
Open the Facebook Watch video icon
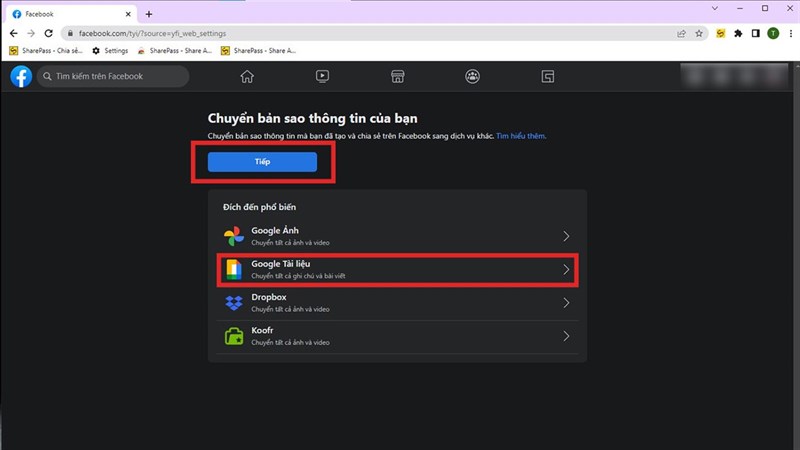(x=322, y=77)
